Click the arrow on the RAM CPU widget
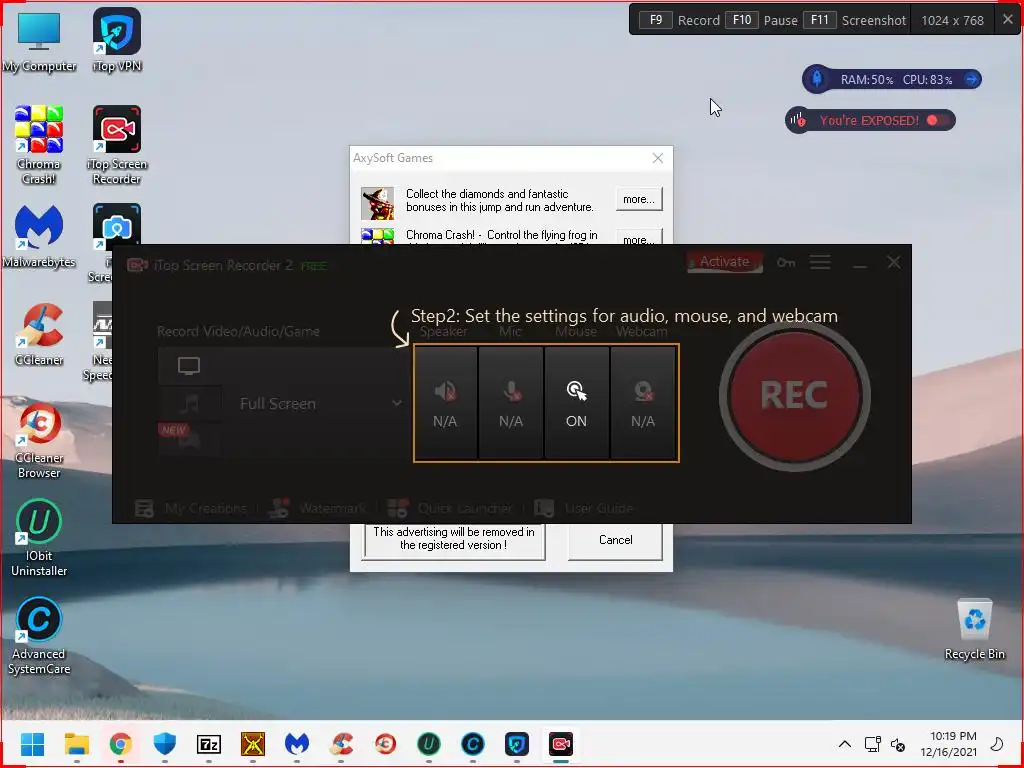The image size is (1024, 768). [x=972, y=80]
